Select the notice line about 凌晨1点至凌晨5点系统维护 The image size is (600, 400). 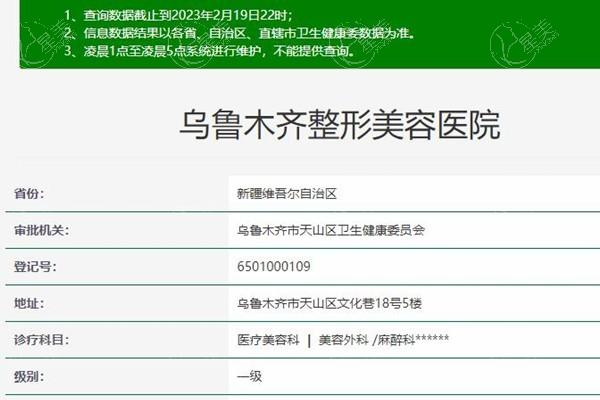[209, 51]
